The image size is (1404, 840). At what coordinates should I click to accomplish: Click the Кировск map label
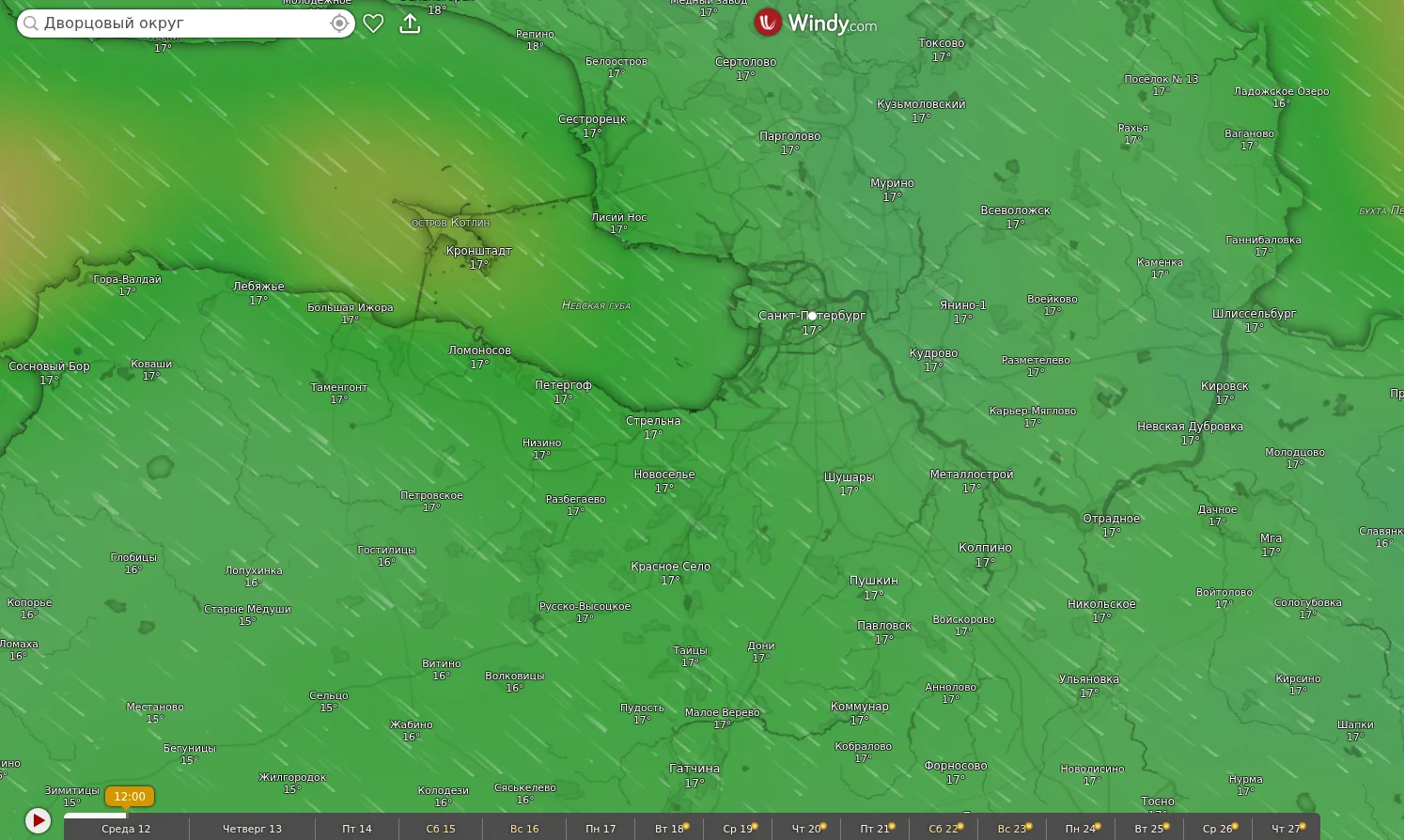tap(1225, 386)
